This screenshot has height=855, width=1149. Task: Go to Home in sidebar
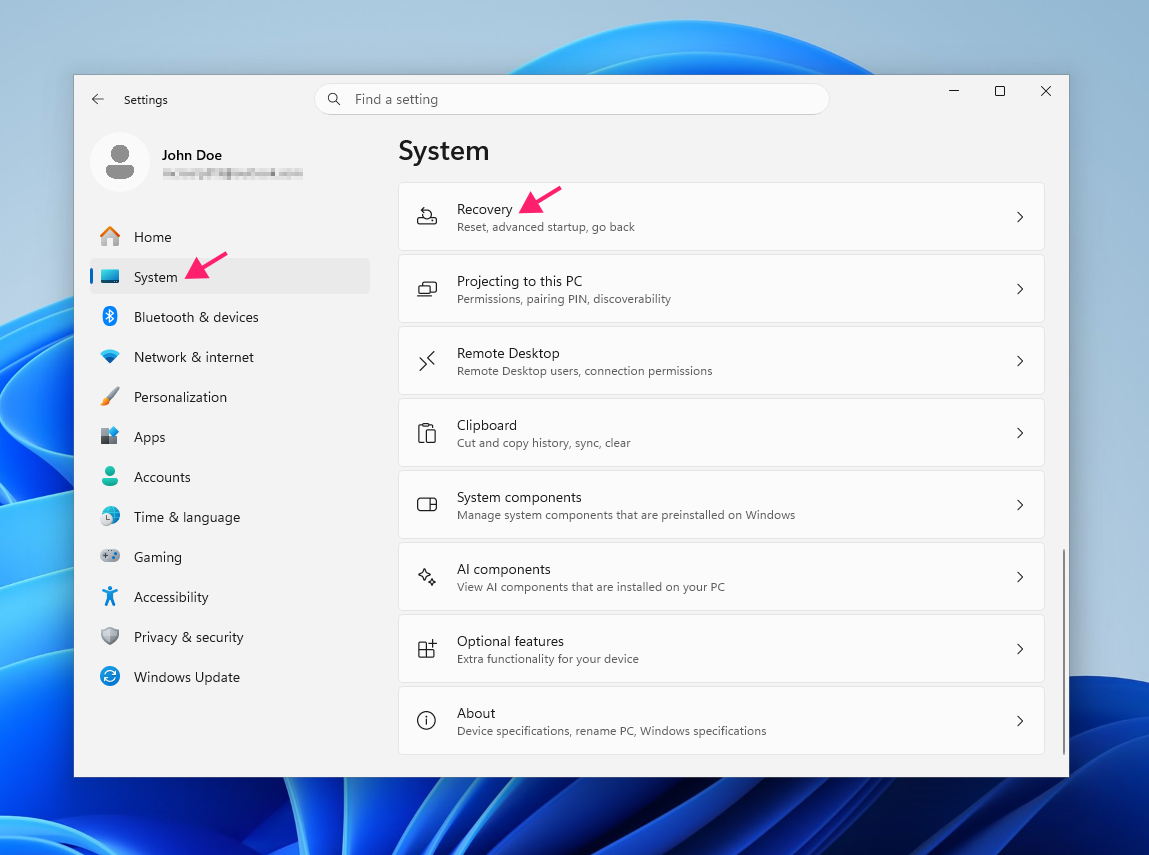tap(230, 237)
